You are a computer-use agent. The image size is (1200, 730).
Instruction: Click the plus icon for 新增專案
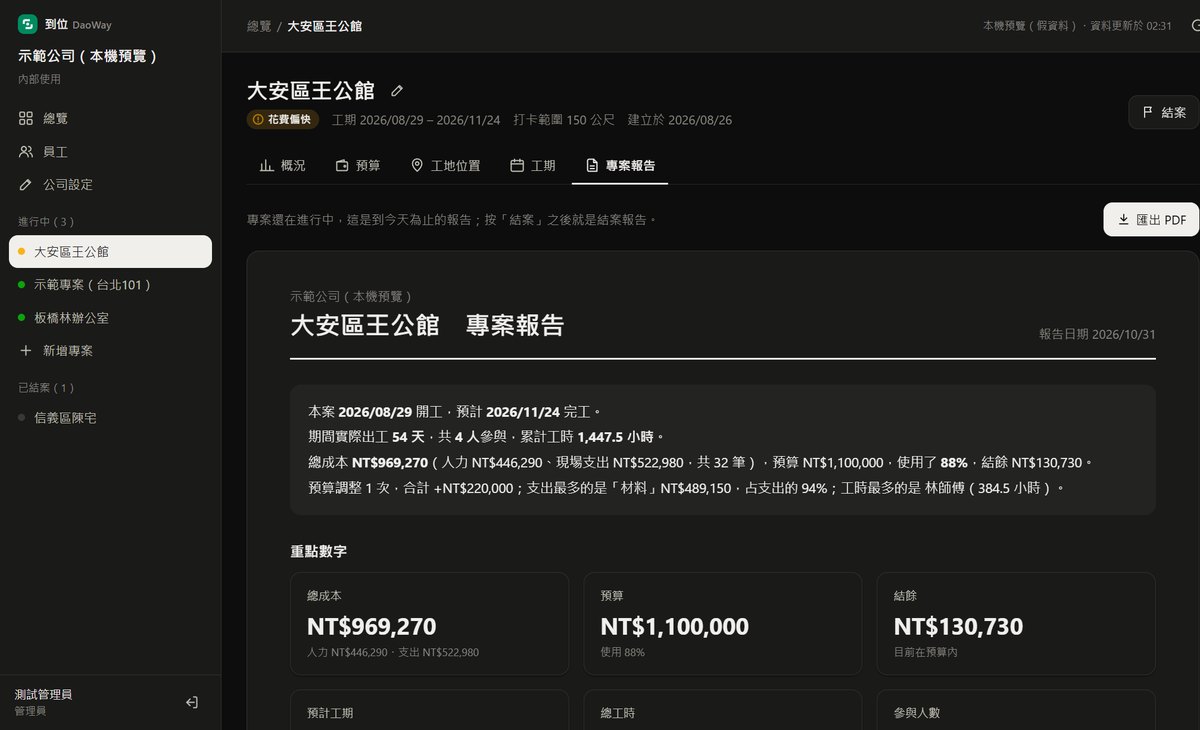(26, 351)
